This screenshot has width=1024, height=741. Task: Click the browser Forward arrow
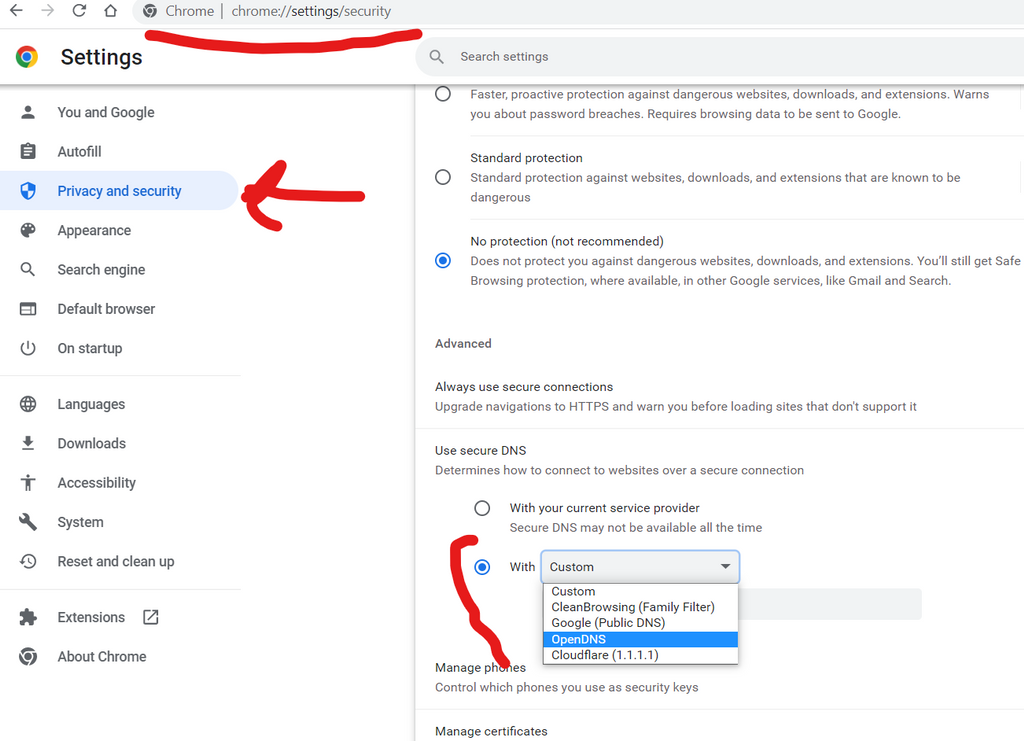[x=48, y=10]
